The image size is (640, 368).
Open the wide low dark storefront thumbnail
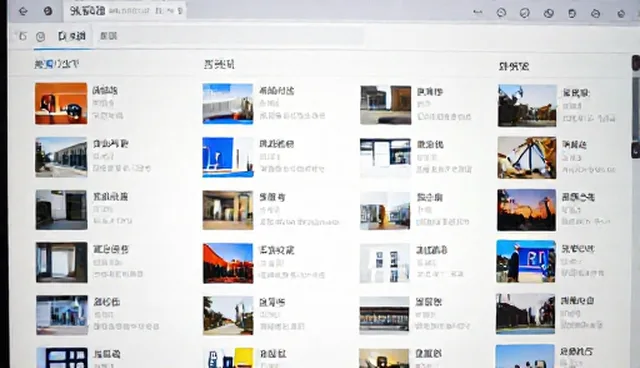point(384,315)
